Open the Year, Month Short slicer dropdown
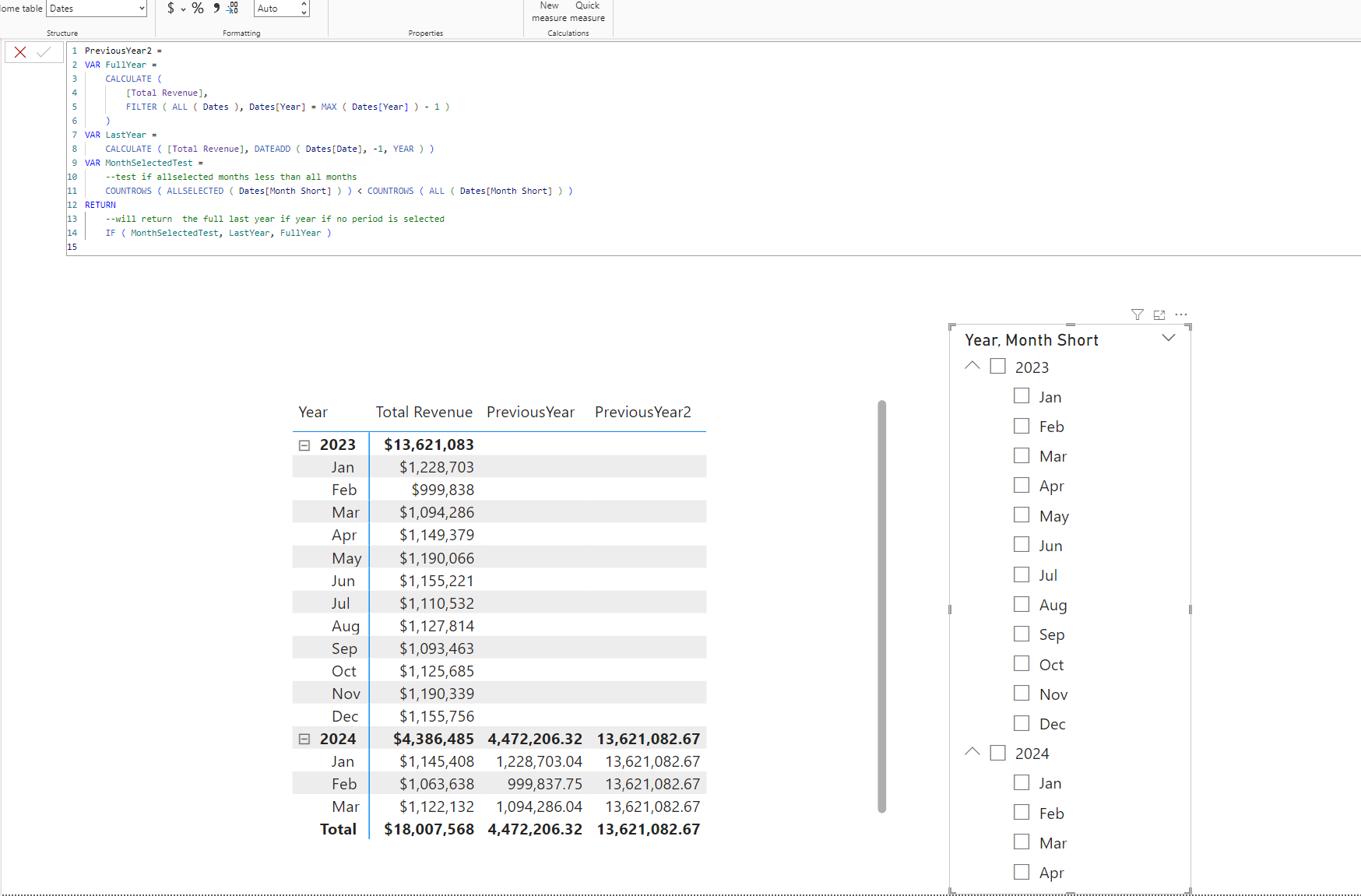The width and height of the screenshot is (1361, 896). (x=1168, y=338)
